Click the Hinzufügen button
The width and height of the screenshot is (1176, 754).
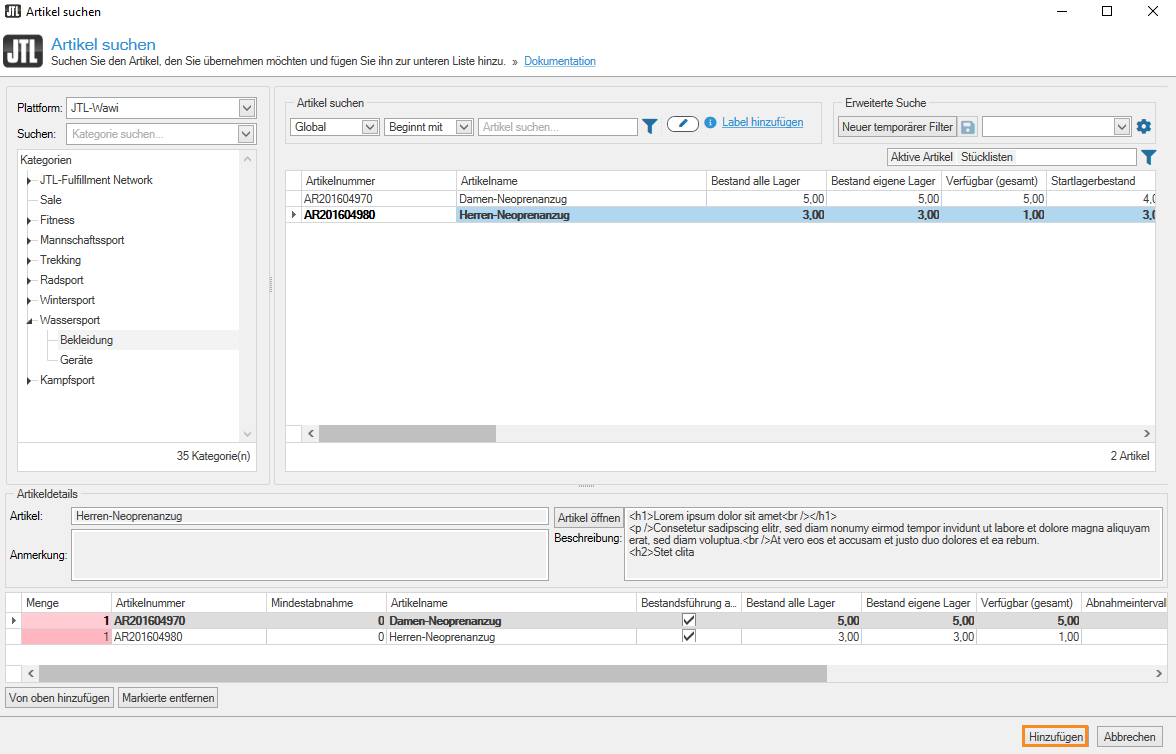pos(1055,736)
